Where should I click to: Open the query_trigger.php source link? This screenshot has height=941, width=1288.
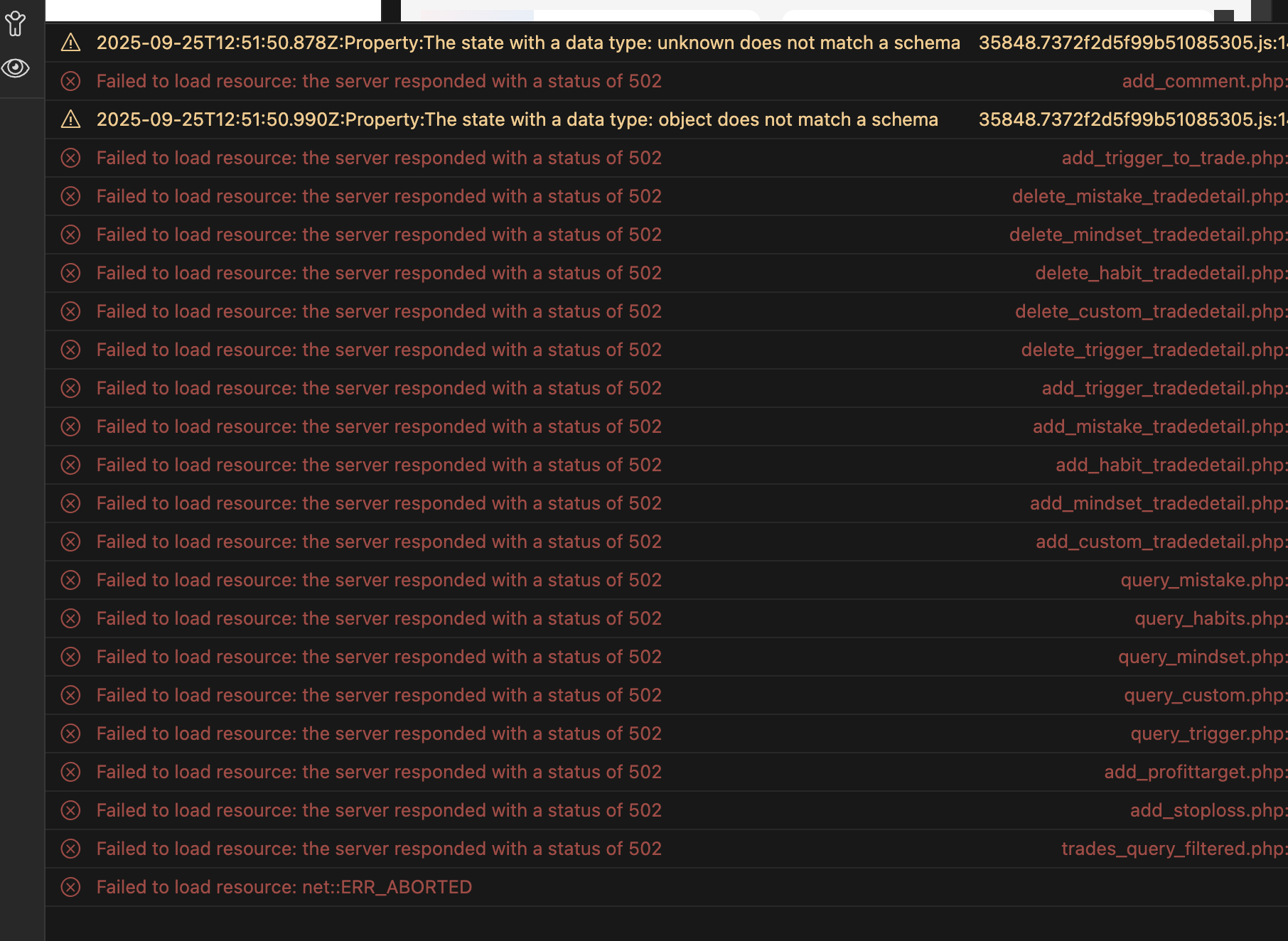[1207, 734]
